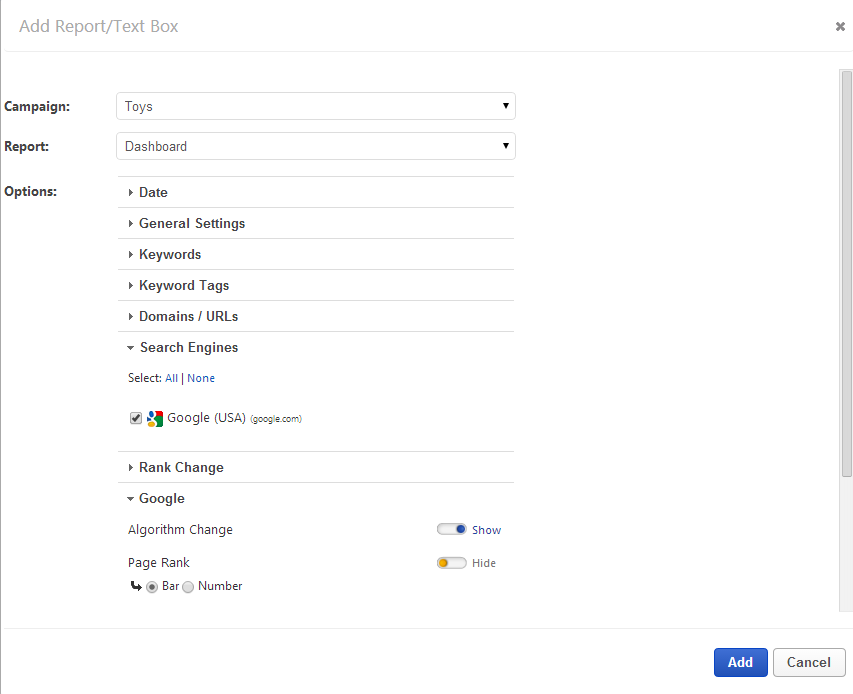The width and height of the screenshot is (853, 694).
Task: Expand the Date options section
Action: (x=153, y=192)
